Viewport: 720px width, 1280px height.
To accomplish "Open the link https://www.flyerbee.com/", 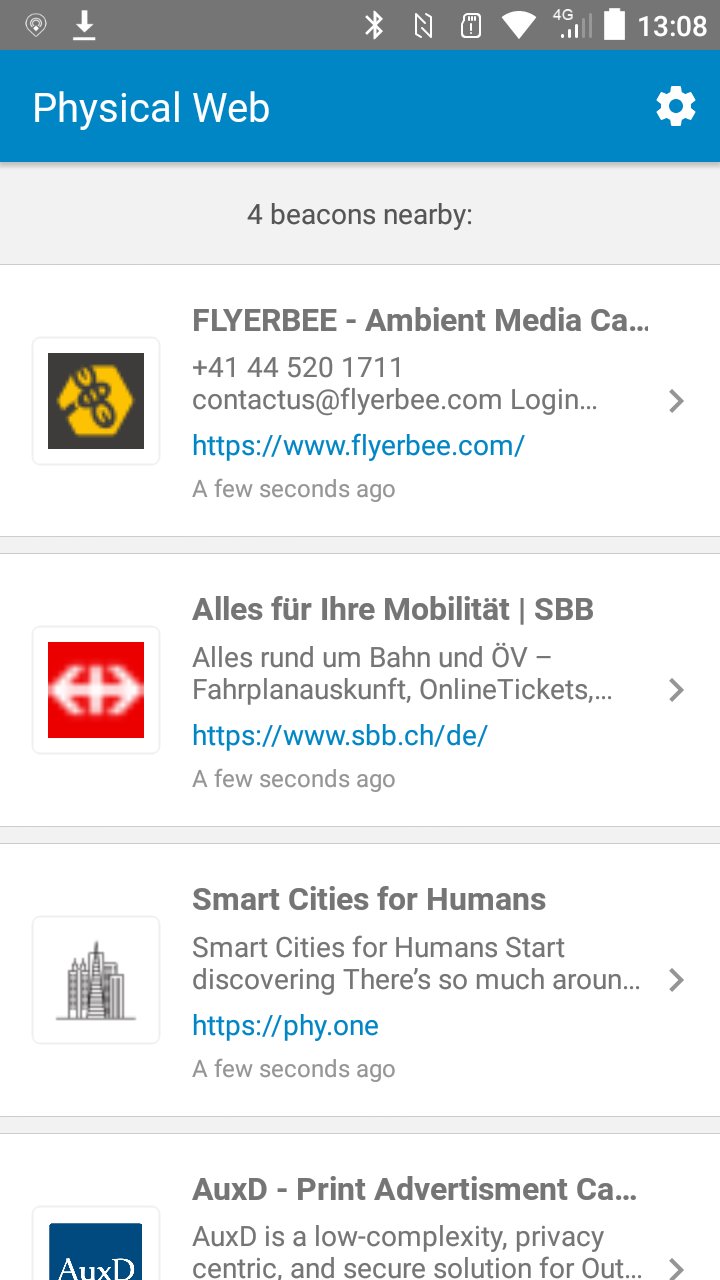I will (x=358, y=445).
